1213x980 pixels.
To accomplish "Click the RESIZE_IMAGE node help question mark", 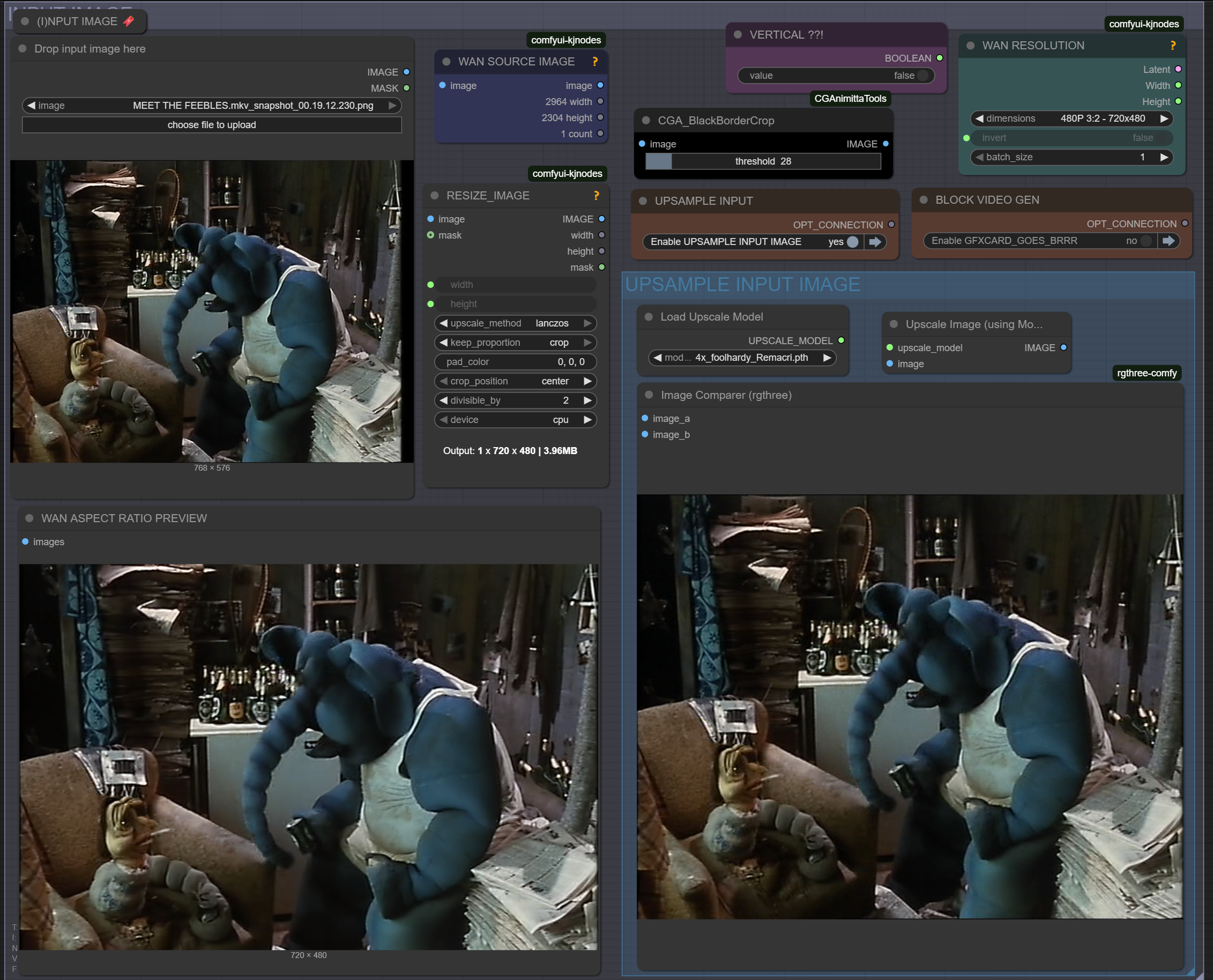I will click(596, 195).
